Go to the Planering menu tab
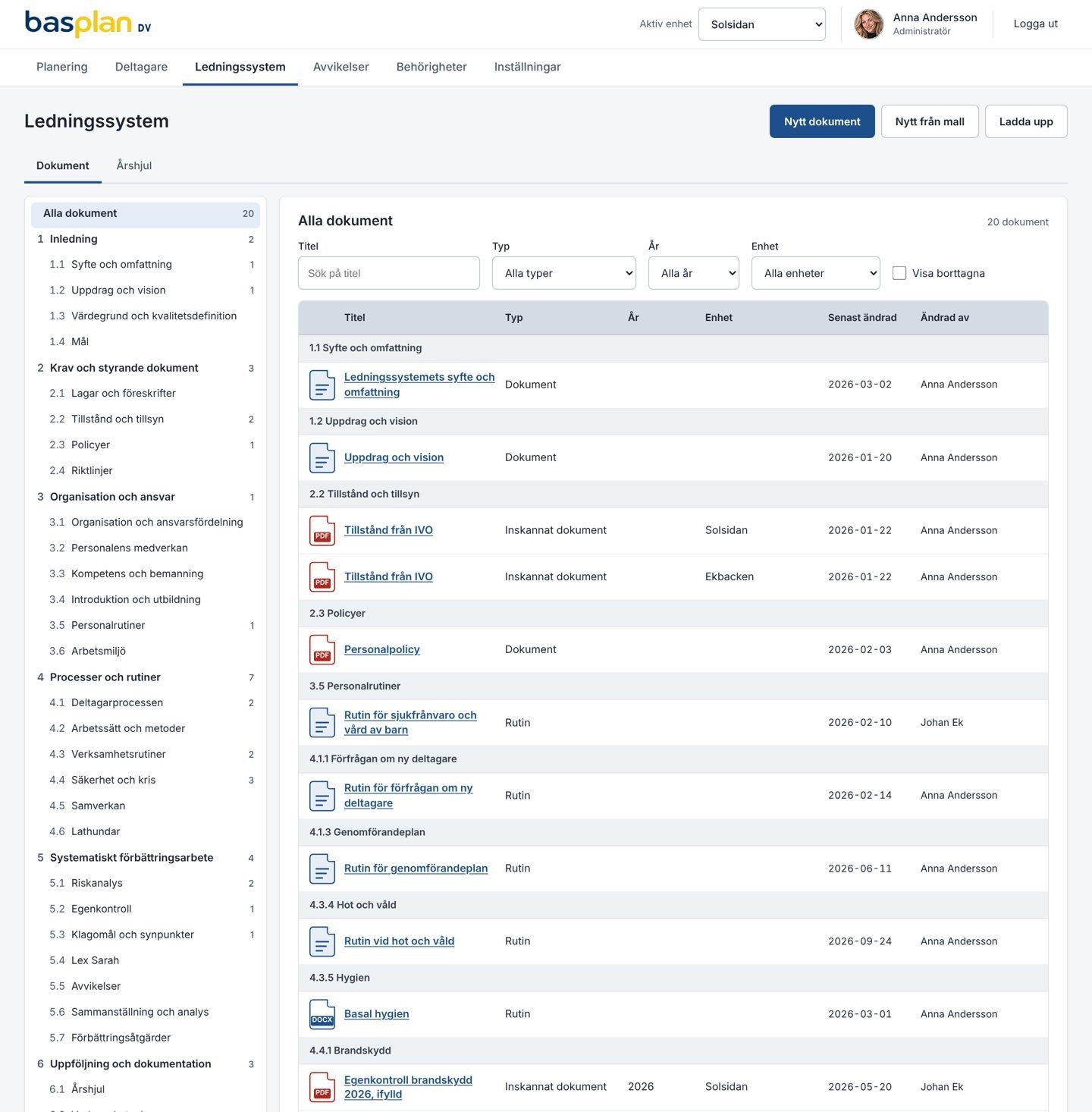This screenshot has width=1092, height=1112. [x=62, y=67]
